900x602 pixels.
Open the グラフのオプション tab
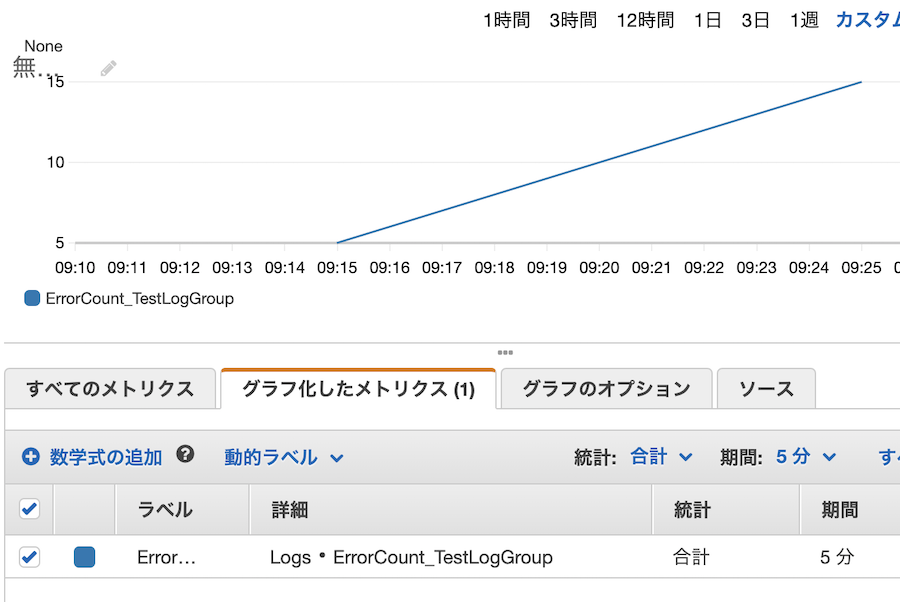pos(605,388)
